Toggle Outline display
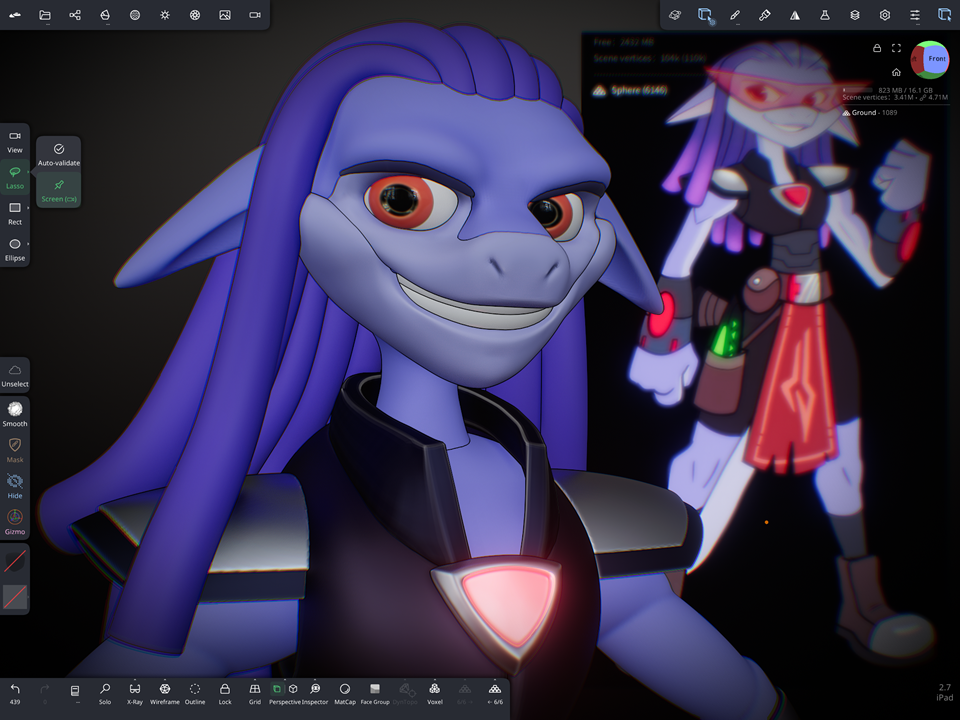This screenshot has height=720, width=960. point(195,694)
